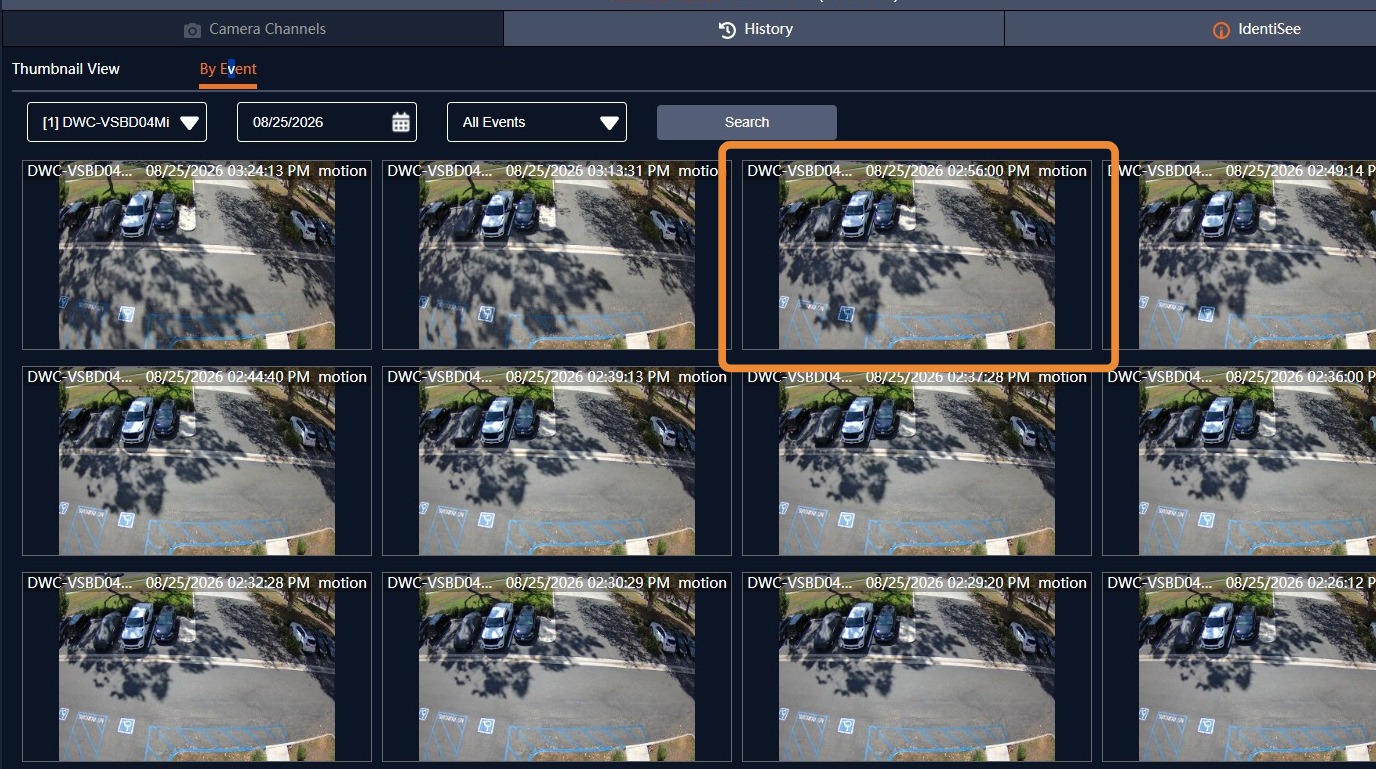
Task: Open the 02:26:12 PM event thumbnail
Action: pyautogui.click(x=1239, y=667)
